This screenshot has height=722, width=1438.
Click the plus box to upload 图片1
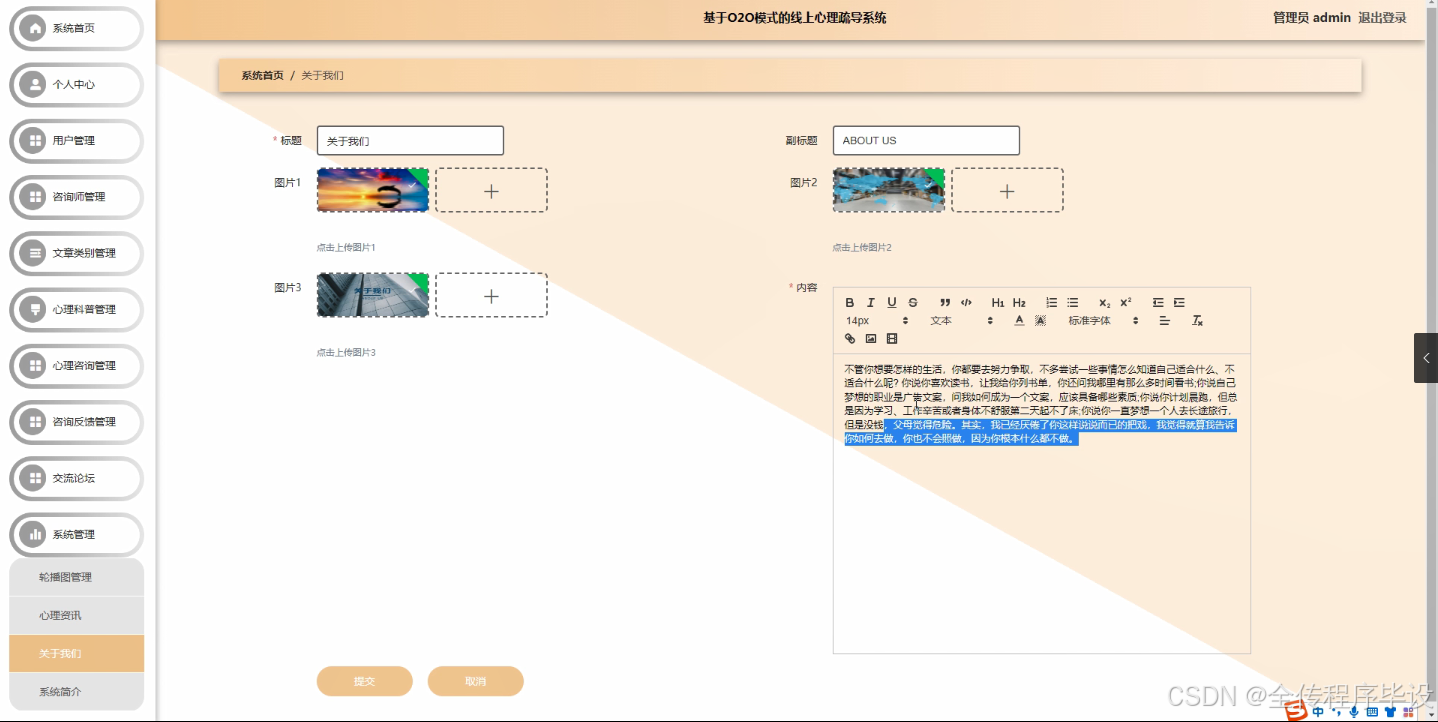(x=491, y=190)
